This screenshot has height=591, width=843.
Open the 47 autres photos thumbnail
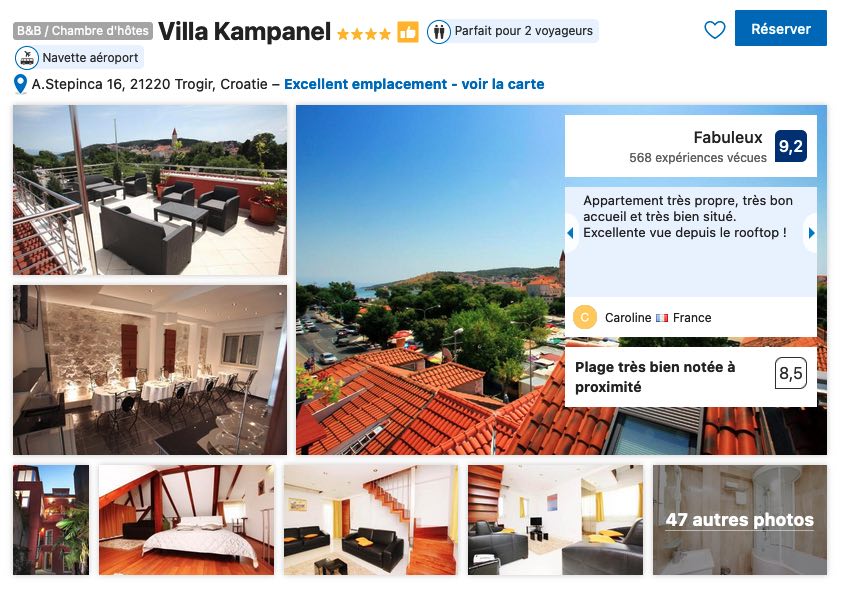740,520
